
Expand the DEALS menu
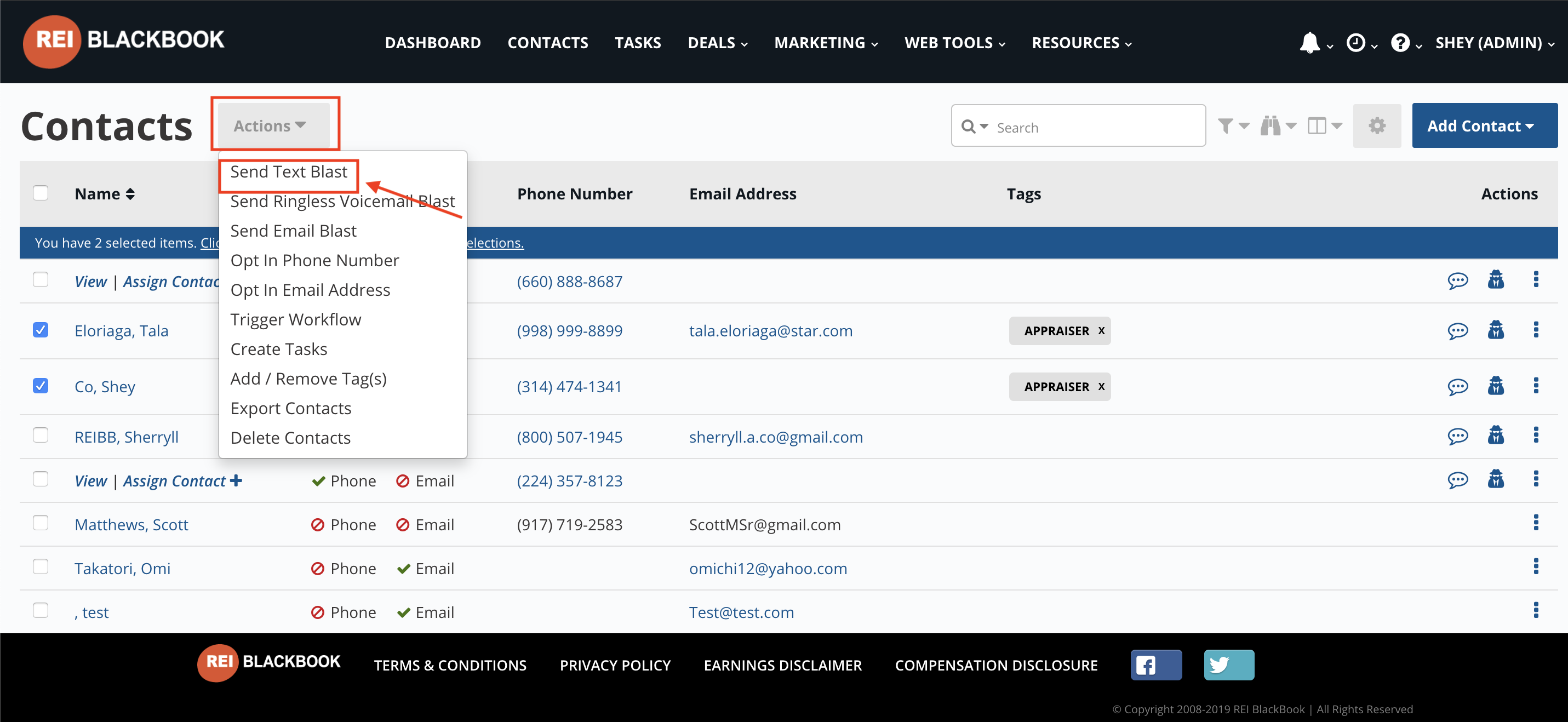pyautogui.click(x=717, y=43)
